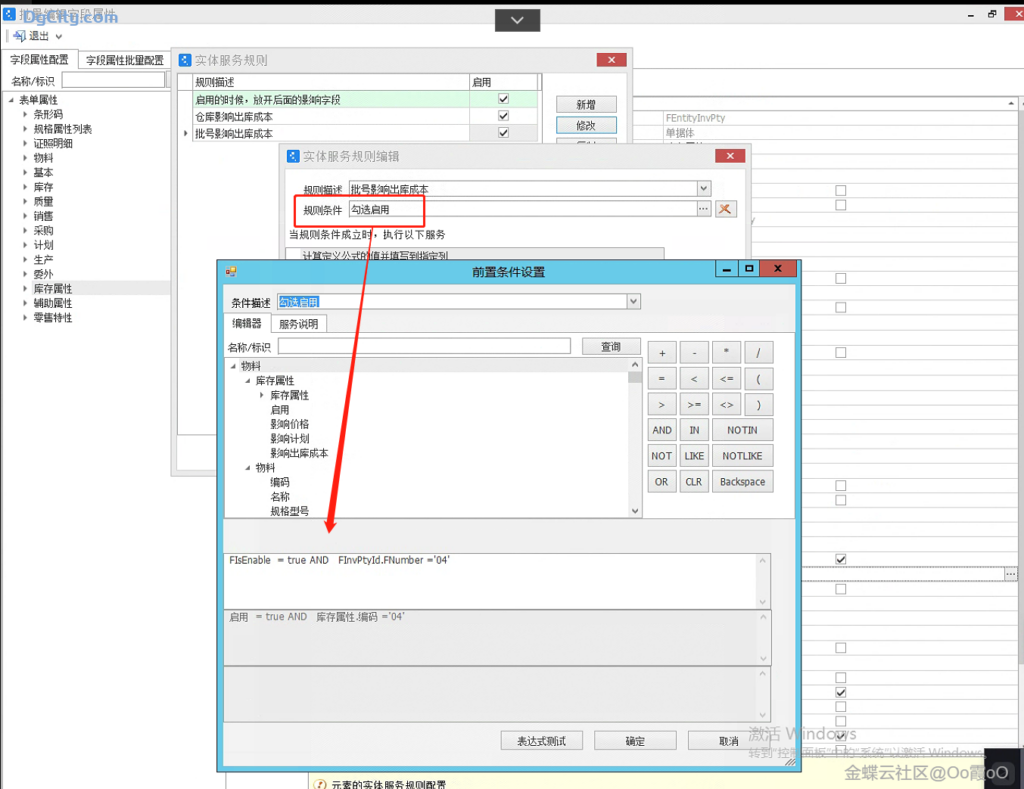Open the 条件描述 dropdown
Screen dimensions: 1024x789
pyautogui.click(x=633, y=301)
